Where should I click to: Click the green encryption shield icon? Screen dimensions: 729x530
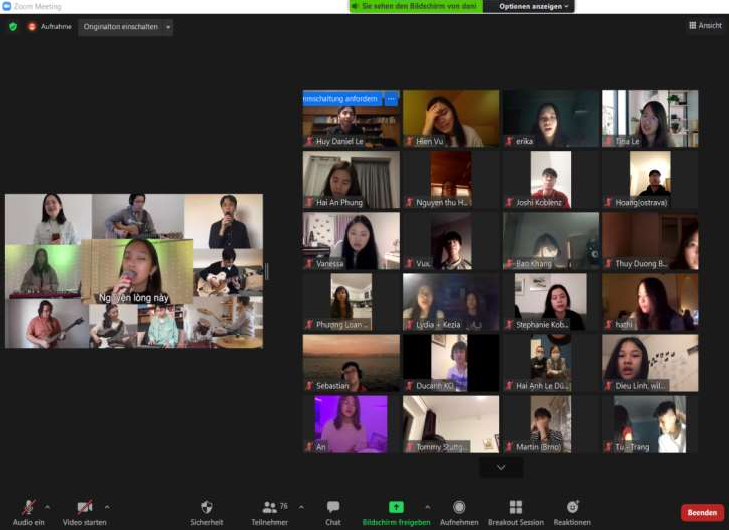13,26
